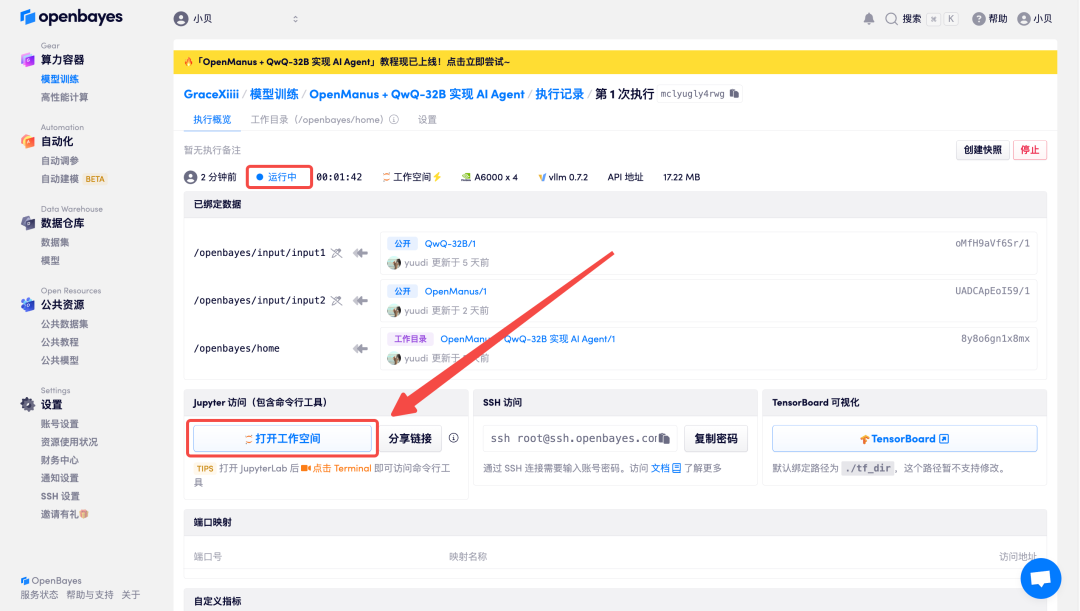
Task: Unbind the input2 data binding
Action: (336, 300)
